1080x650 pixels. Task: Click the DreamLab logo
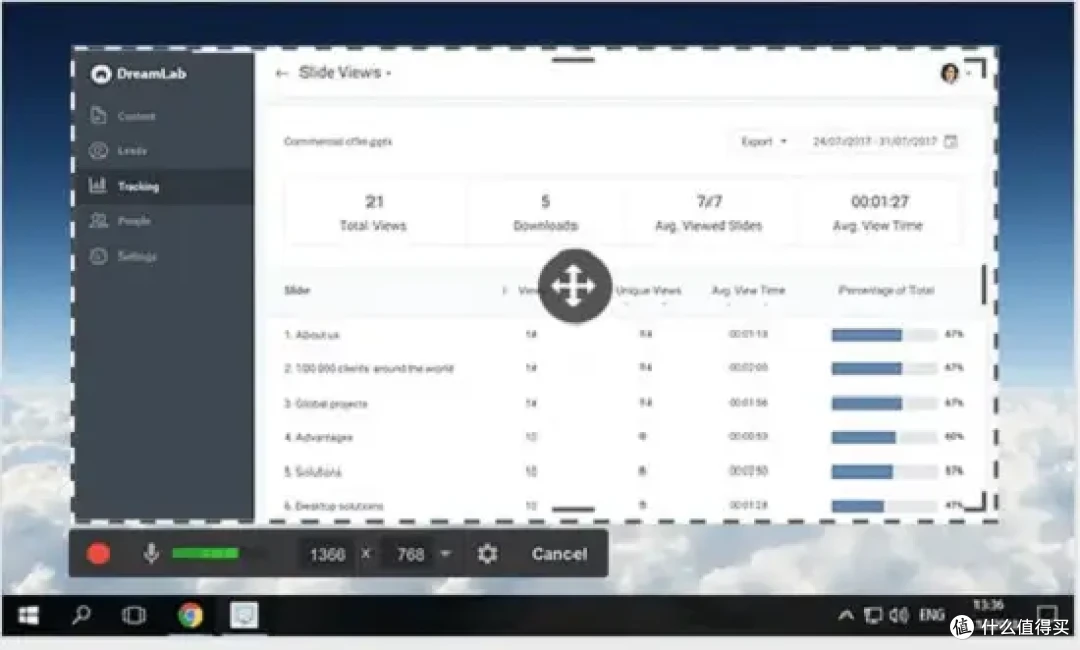click(x=138, y=74)
